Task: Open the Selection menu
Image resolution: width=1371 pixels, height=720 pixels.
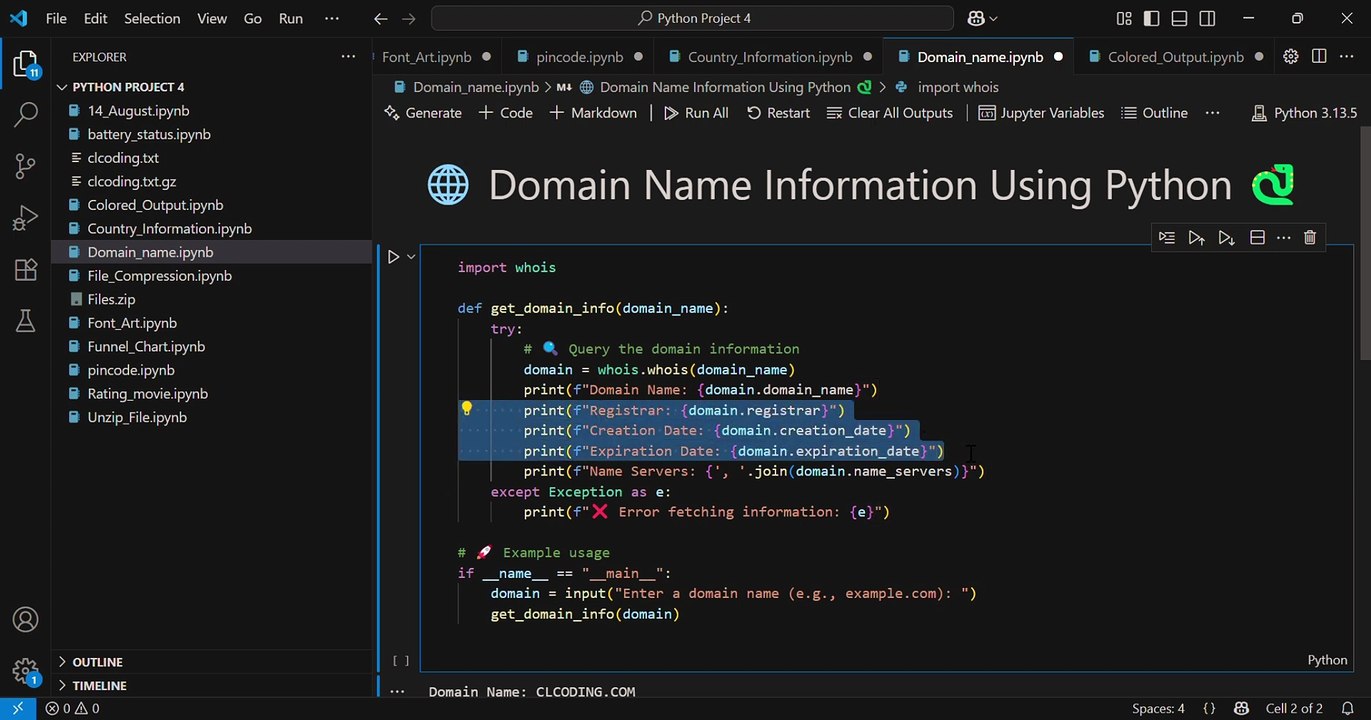Action: coord(152,18)
